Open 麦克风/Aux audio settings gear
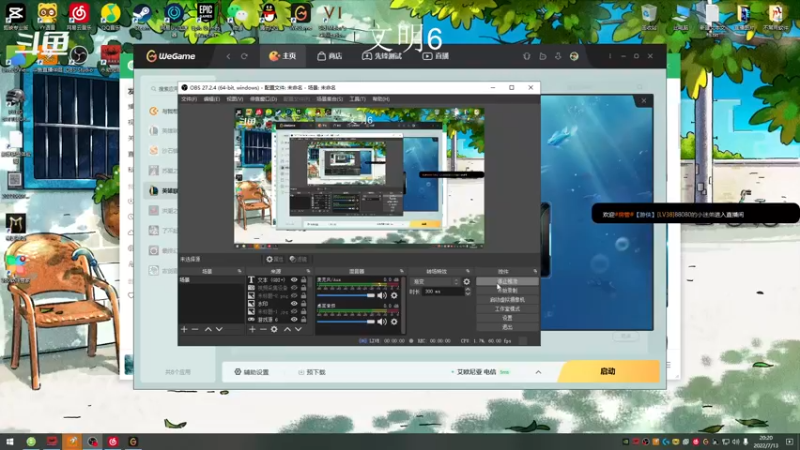 (394, 295)
